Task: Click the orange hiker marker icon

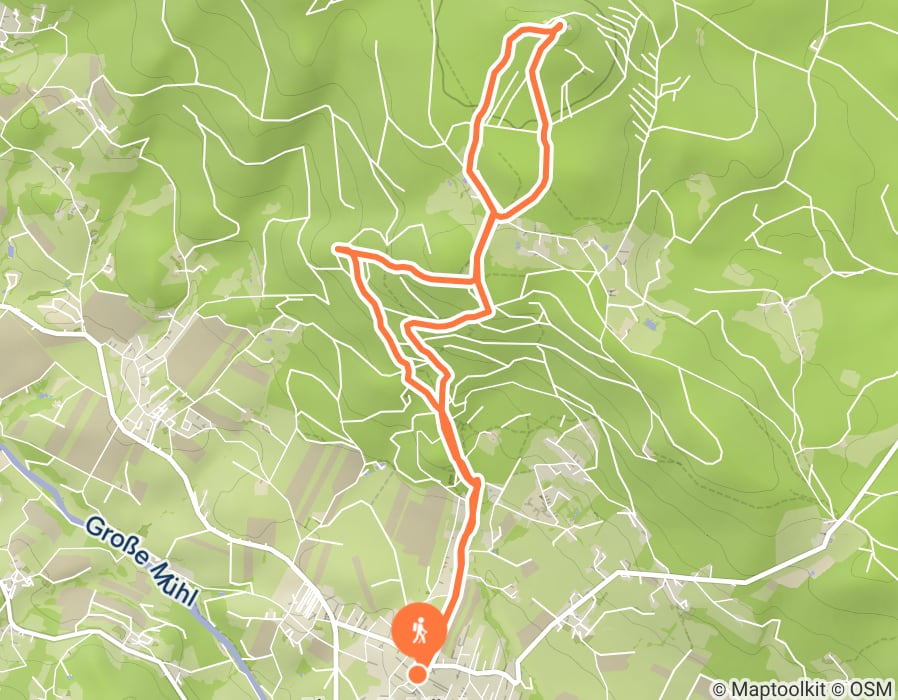Action: (419, 630)
